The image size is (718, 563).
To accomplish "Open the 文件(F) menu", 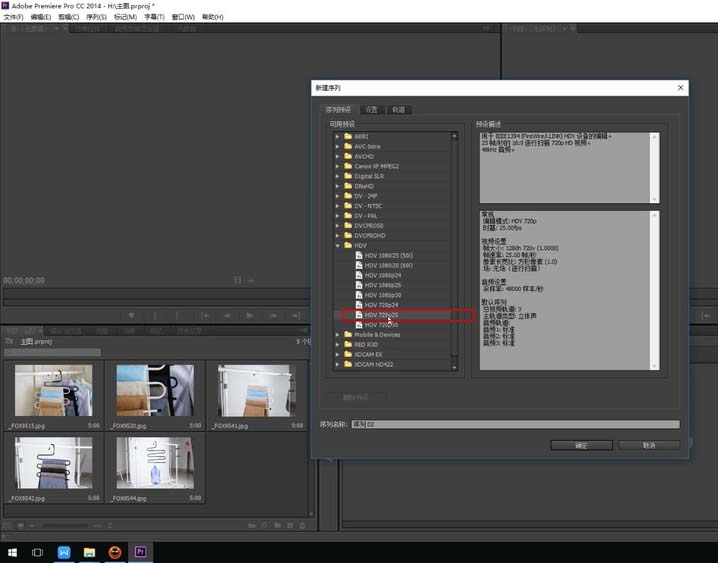I will tap(13, 17).
